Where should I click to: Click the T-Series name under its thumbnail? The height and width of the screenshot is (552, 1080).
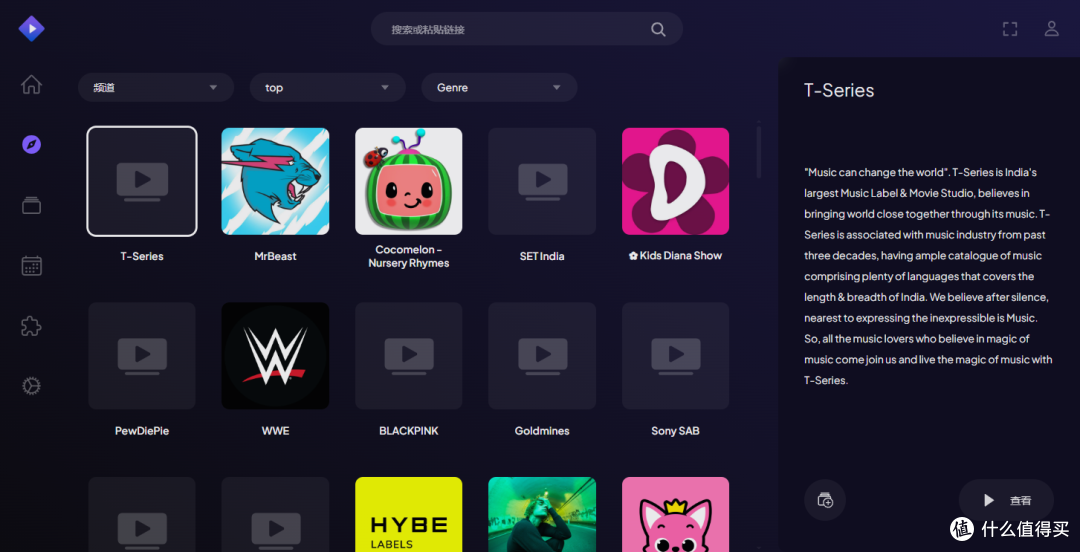(142, 256)
